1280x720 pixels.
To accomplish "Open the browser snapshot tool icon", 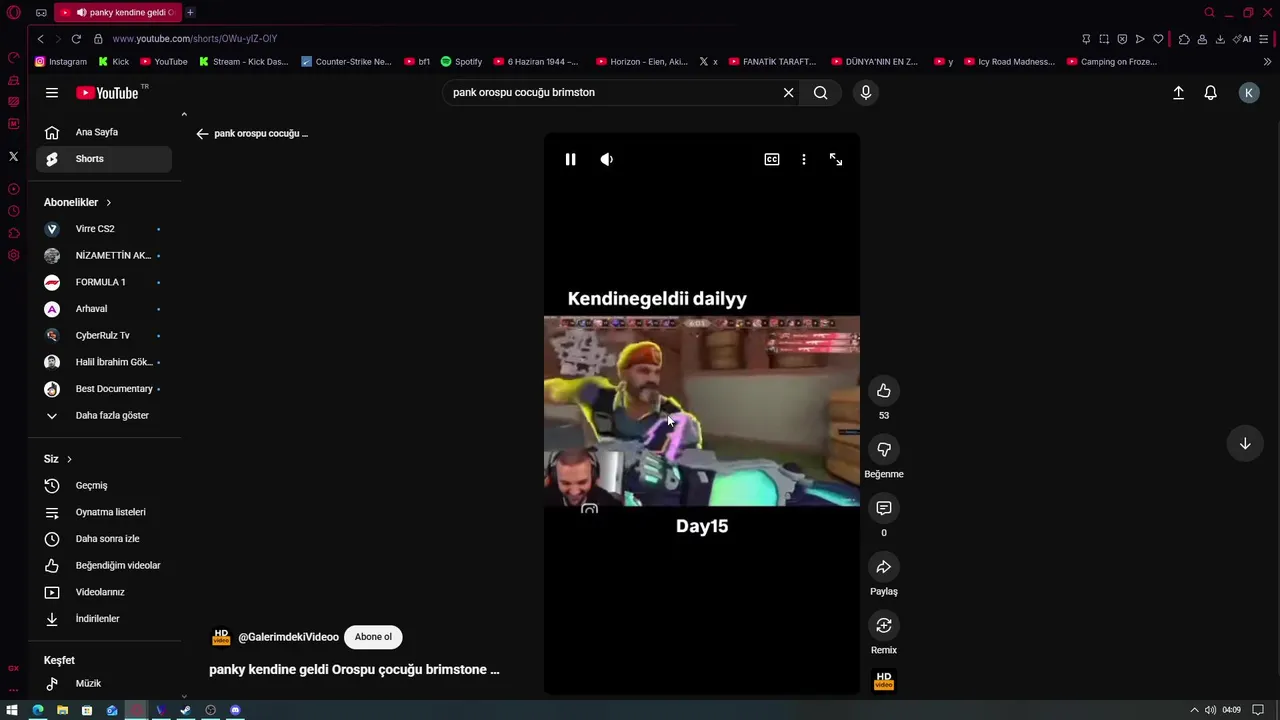I will (1104, 39).
